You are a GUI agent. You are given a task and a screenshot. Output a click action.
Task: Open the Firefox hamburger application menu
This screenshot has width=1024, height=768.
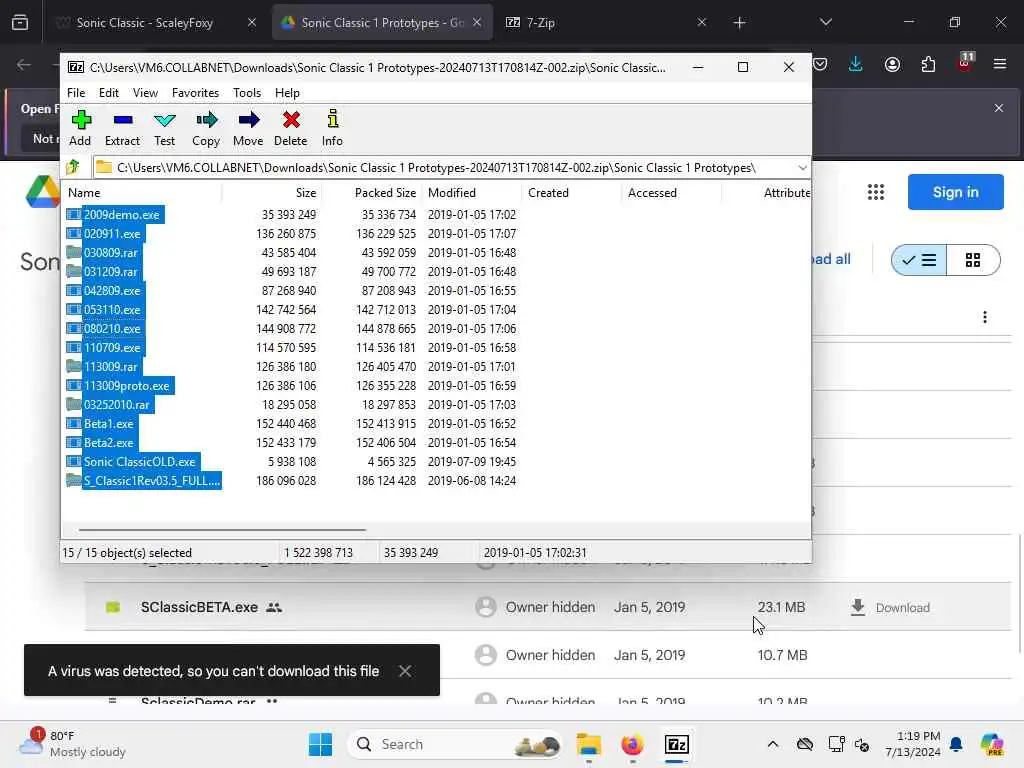[x=999, y=64]
